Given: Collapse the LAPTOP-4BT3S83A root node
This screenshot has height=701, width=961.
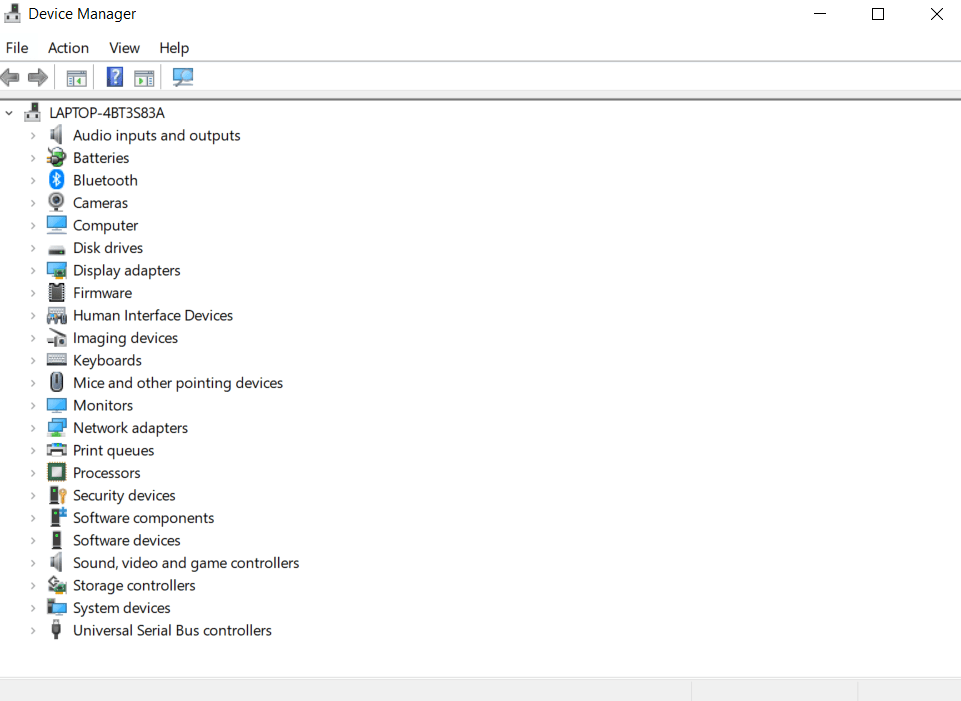Looking at the screenshot, I should click(9, 113).
